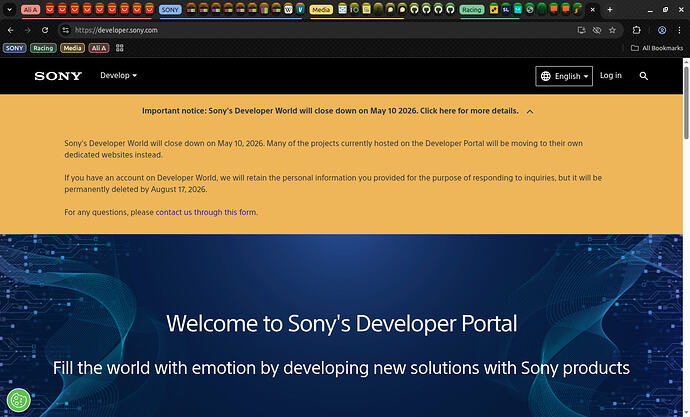Switch to the teal V tab
The height and width of the screenshot is (417, 690).
(300, 9)
